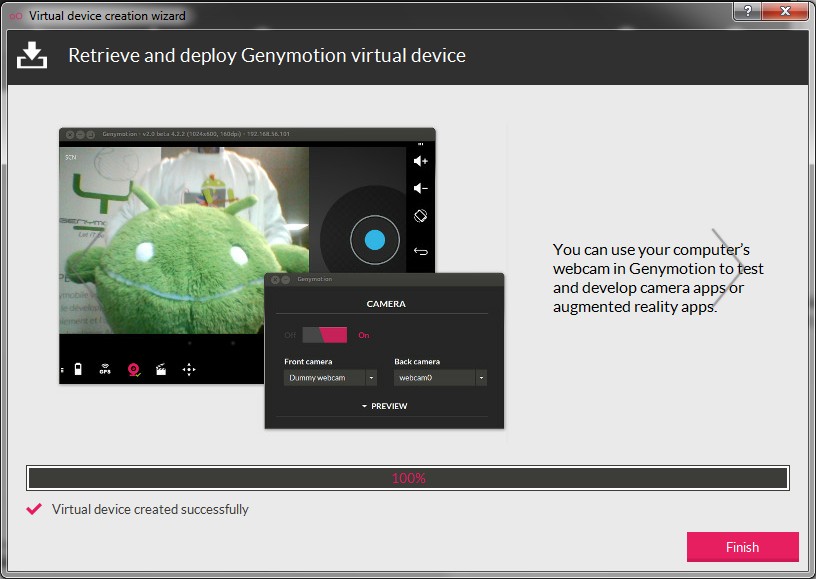Click the "Back camera" label

417,362
